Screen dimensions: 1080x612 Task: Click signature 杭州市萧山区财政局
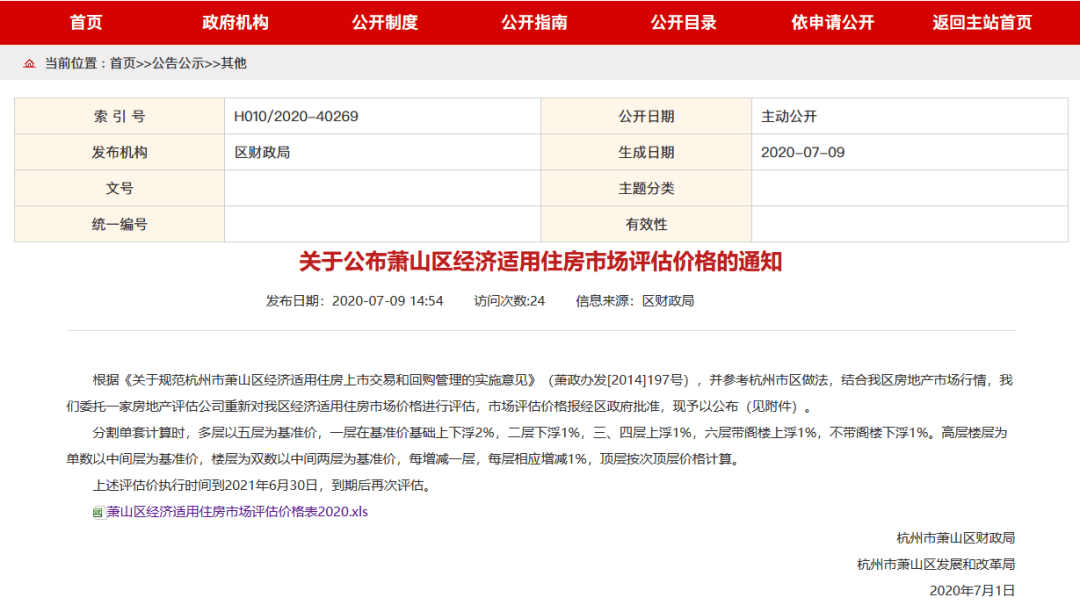pyautogui.click(x=955, y=538)
